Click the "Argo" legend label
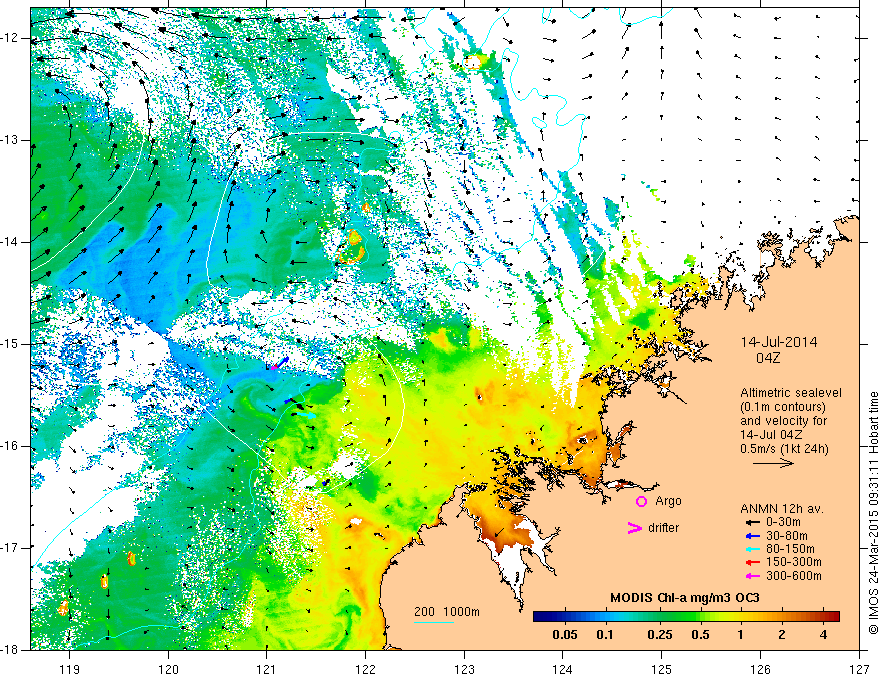This screenshot has height=680, width=880. tap(668, 501)
